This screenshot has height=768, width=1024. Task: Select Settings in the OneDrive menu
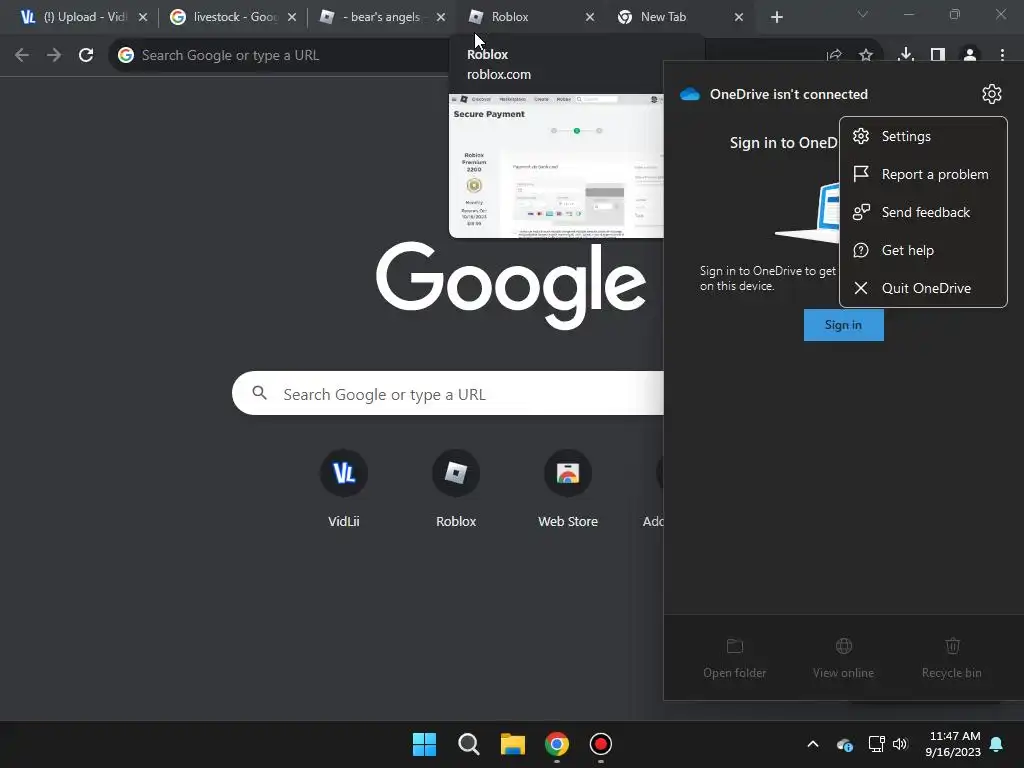click(x=923, y=136)
